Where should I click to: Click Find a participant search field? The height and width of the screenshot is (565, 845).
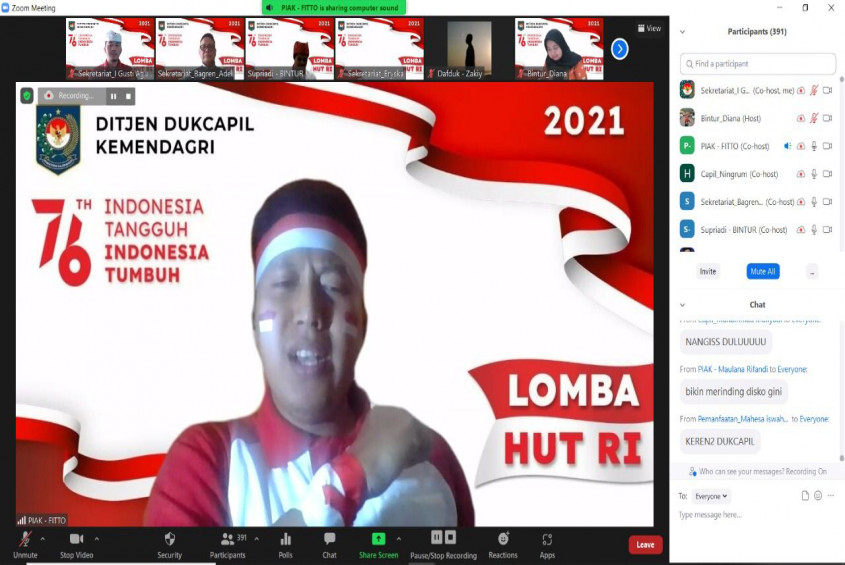(758, 64)
